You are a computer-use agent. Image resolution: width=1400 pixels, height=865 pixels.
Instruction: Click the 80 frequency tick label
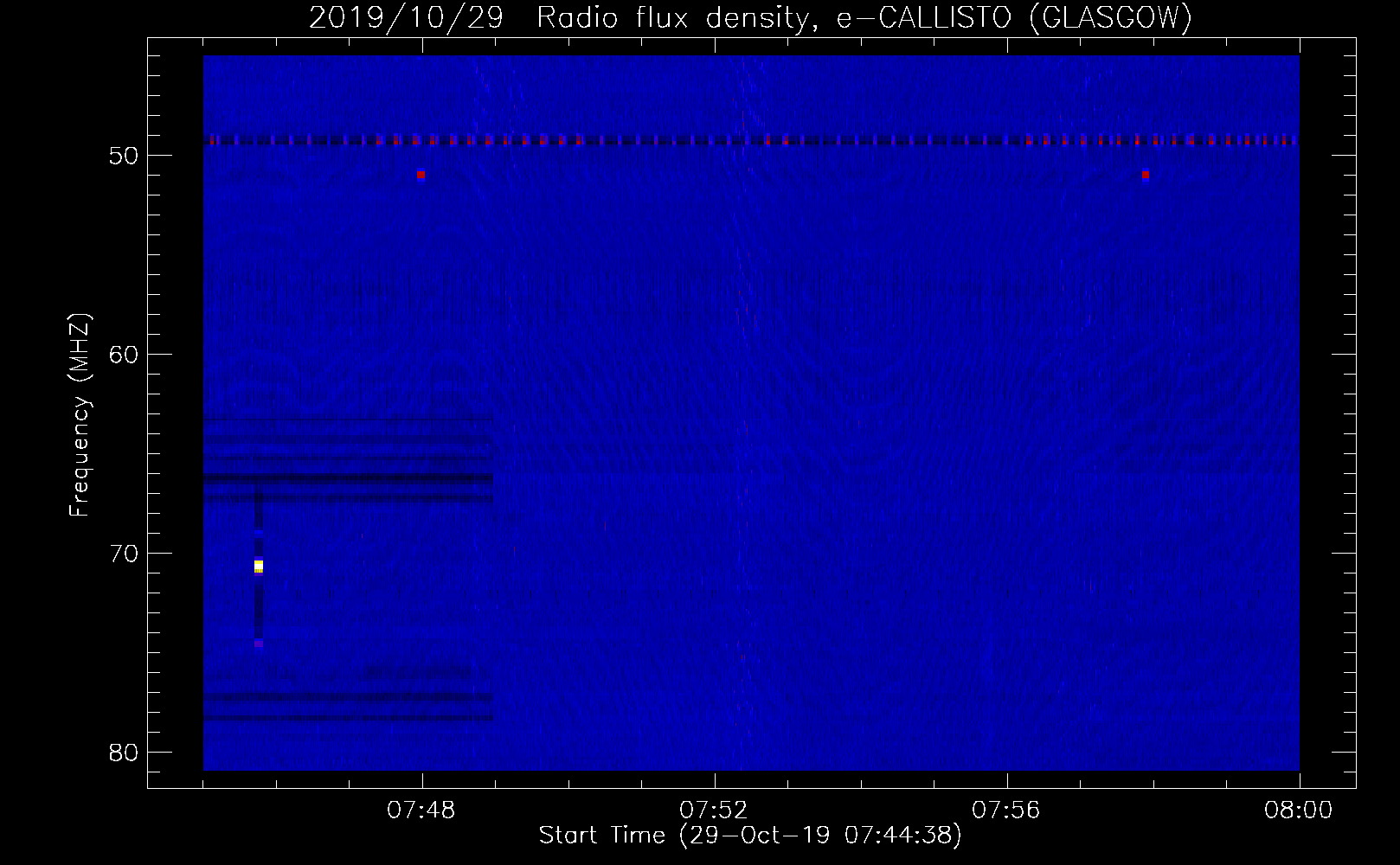pyautogui.click(x=124, y=752)
